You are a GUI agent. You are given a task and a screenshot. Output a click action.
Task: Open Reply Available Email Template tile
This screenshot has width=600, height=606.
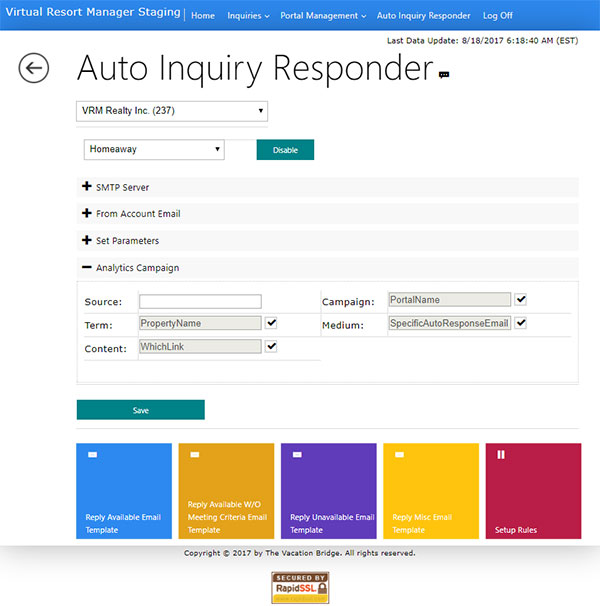(x=124, y=491)
